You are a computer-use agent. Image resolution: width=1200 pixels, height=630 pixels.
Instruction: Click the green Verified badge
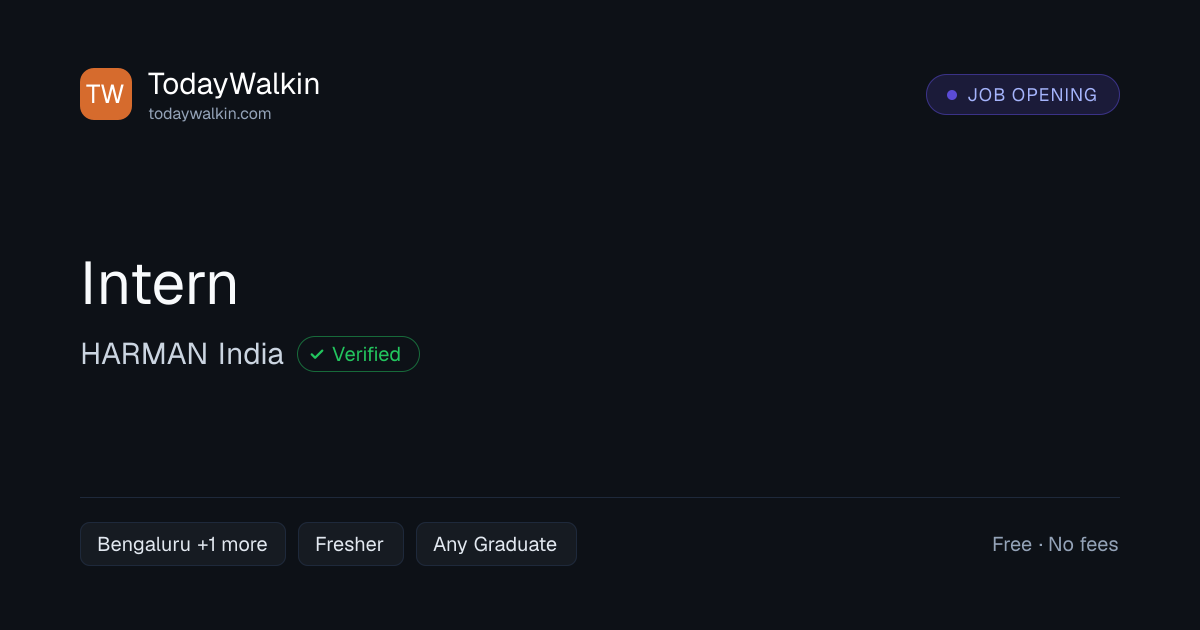click(x=358, y=354)
